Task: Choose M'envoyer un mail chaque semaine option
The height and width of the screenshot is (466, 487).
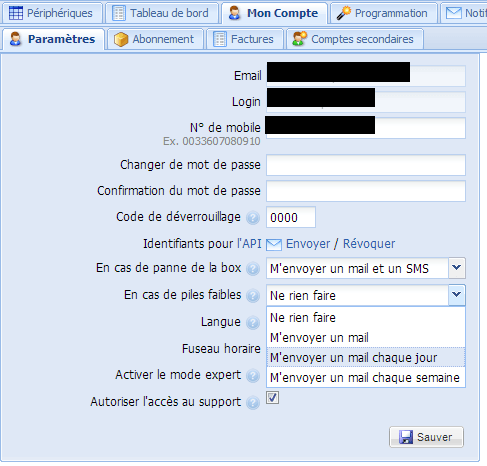Action: pos(366,377)
